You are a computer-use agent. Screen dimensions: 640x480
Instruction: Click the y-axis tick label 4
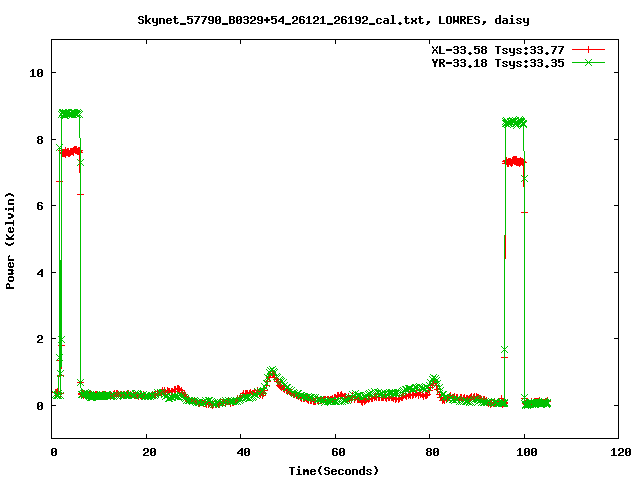40,273
